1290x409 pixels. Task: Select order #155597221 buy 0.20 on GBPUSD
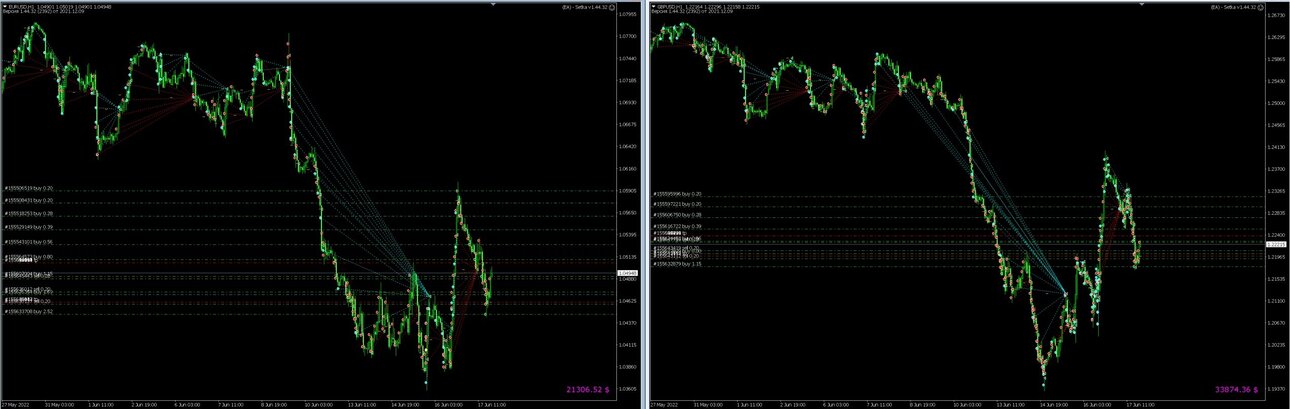tap(678, 204)
